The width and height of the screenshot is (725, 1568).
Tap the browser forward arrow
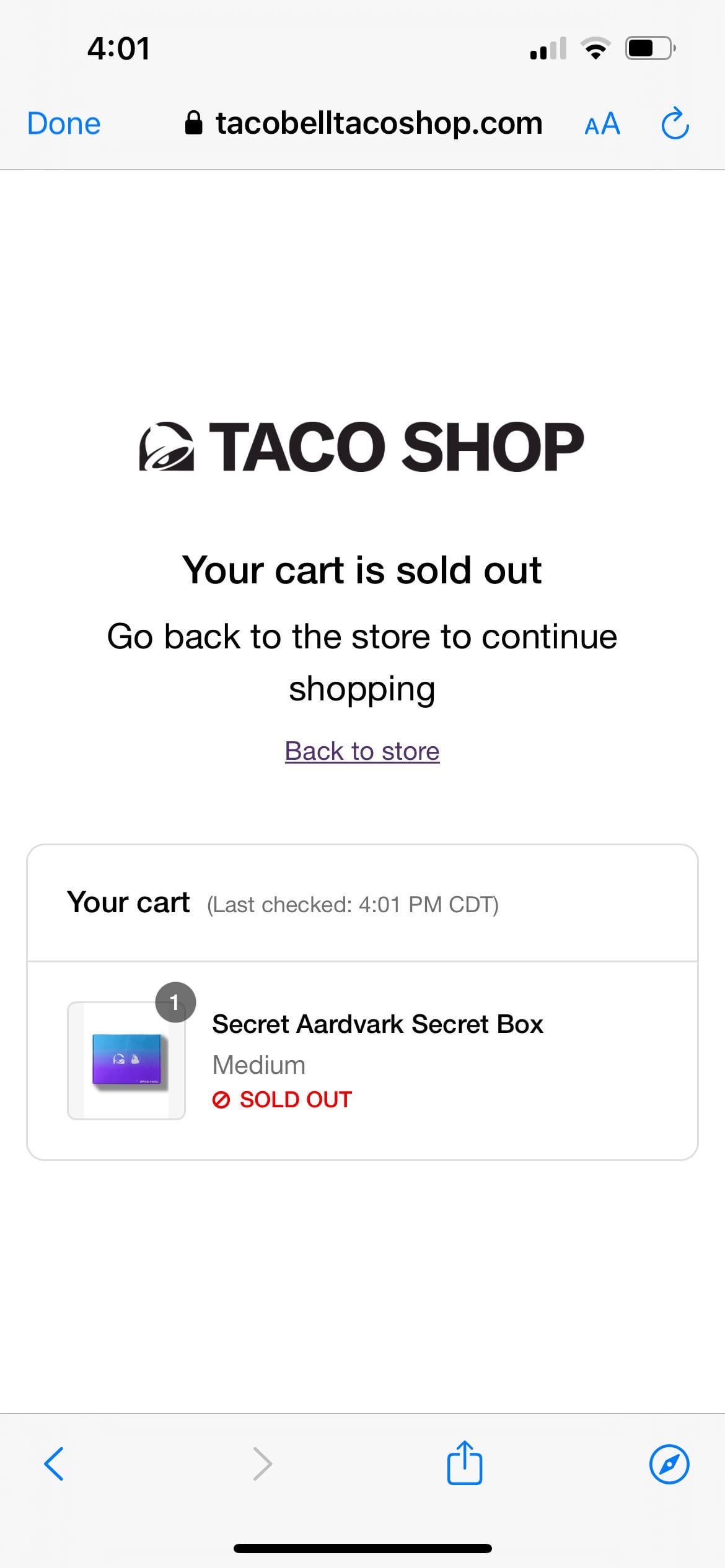263,1464
